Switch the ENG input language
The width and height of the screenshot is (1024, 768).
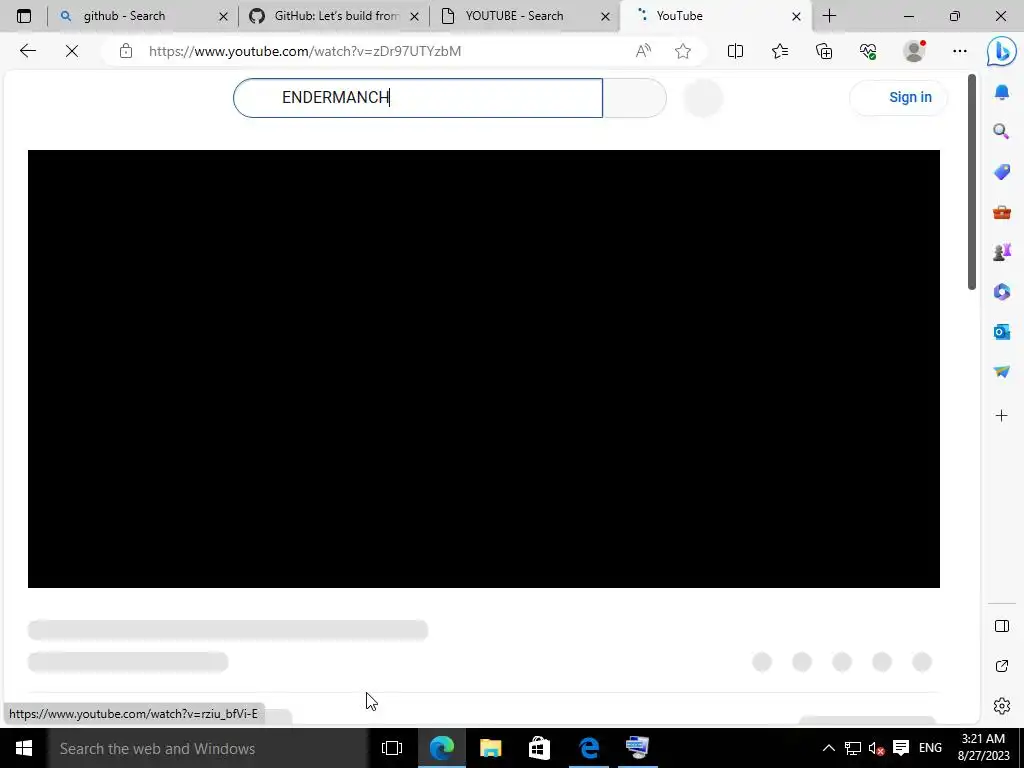[x=930, y=748]
